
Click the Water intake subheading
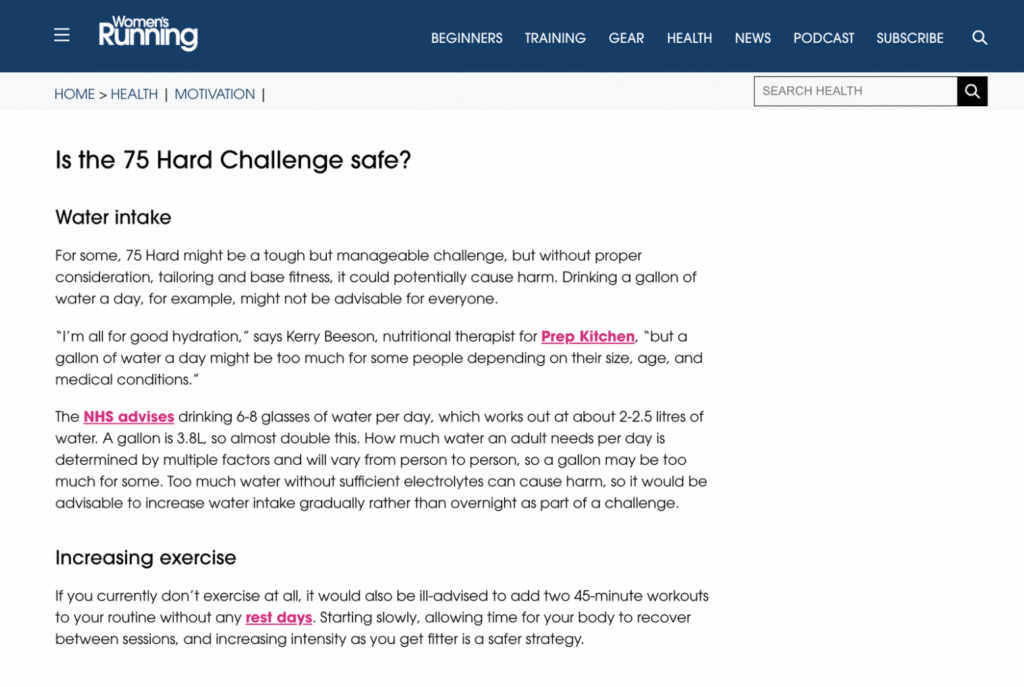point(113,217)
